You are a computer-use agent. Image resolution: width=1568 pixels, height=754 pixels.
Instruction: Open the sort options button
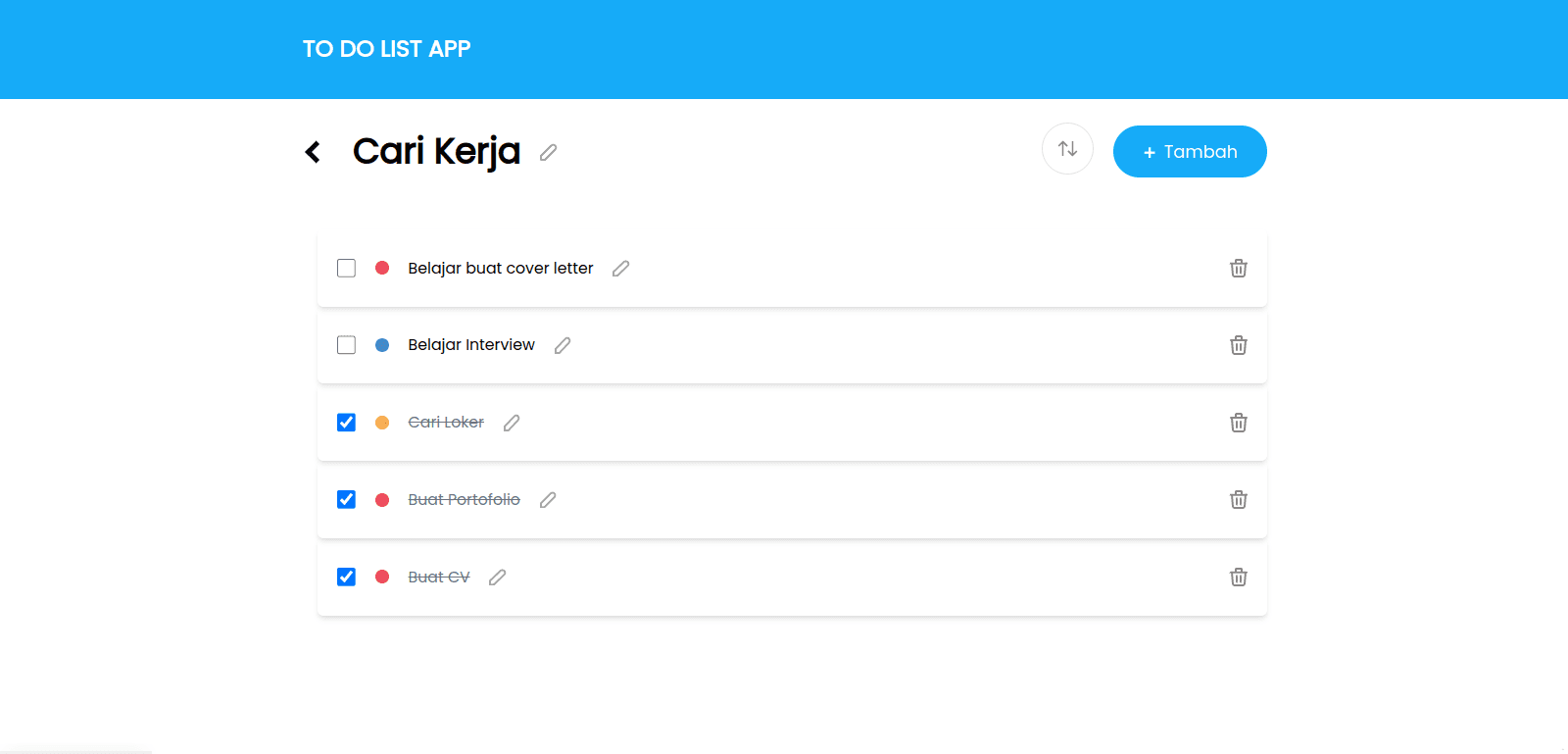[1067, 149]
